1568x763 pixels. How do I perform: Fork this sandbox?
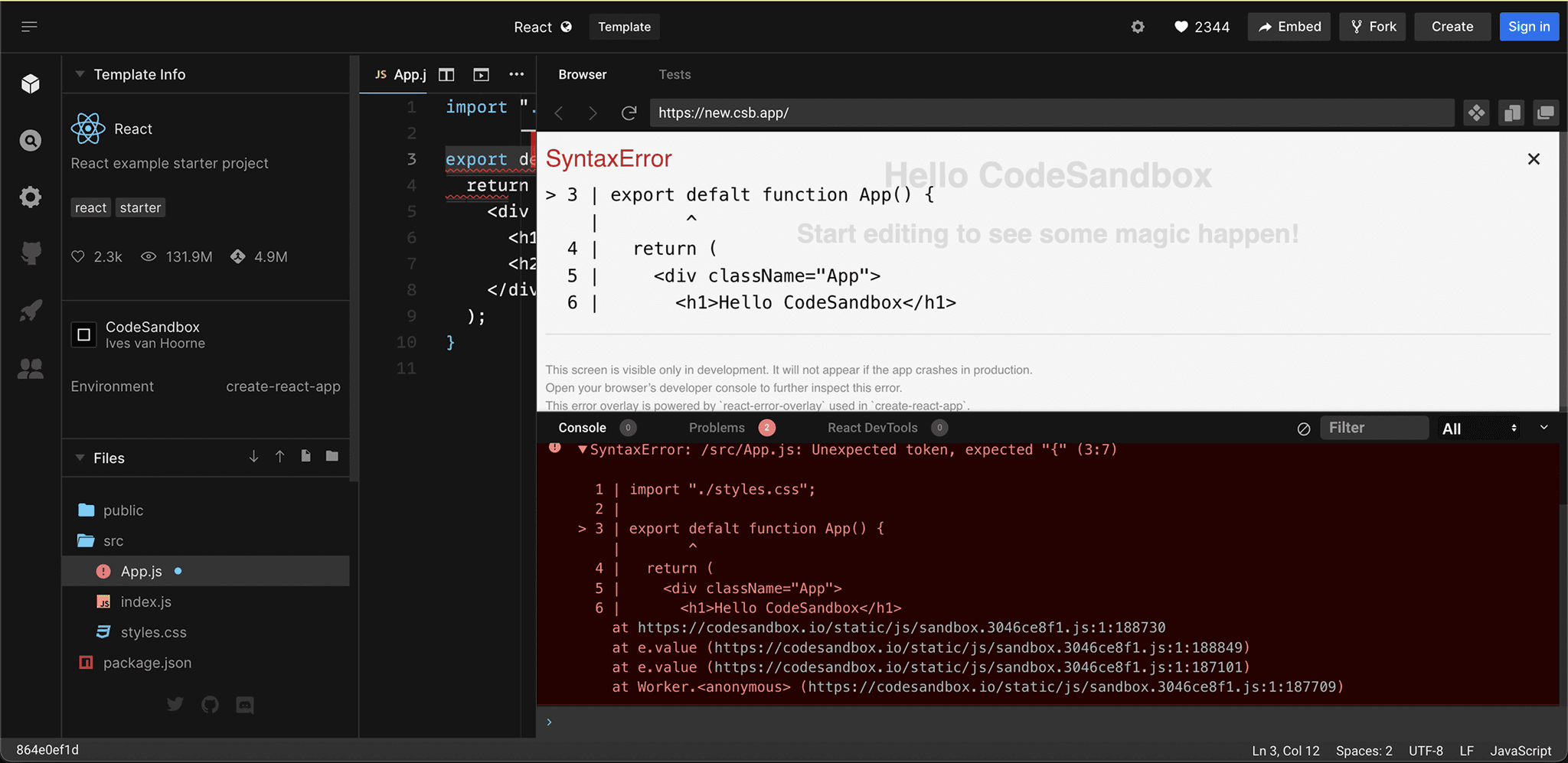1373,27
